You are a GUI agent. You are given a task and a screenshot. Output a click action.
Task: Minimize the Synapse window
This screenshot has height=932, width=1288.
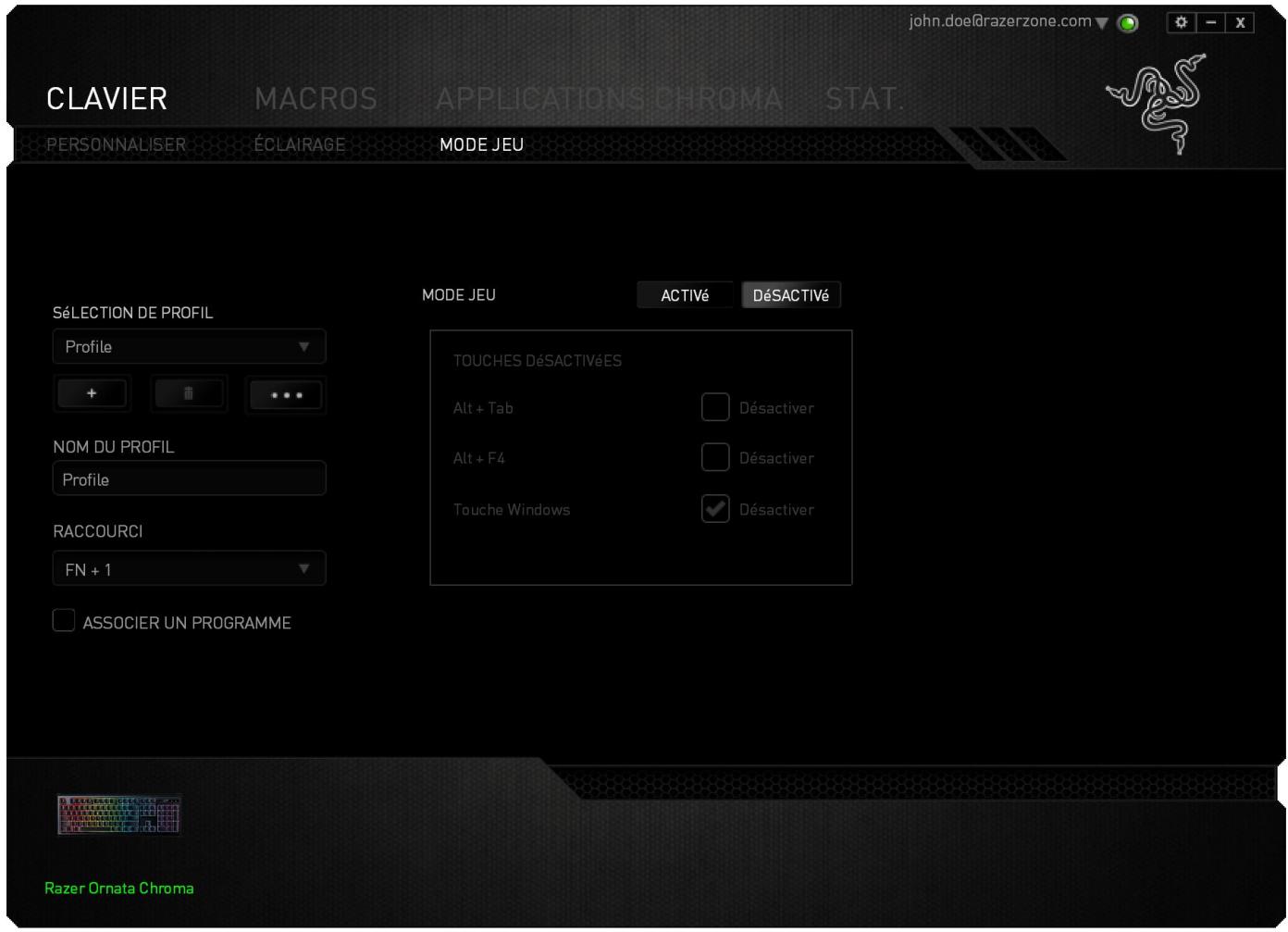(x=1211, y=22)
